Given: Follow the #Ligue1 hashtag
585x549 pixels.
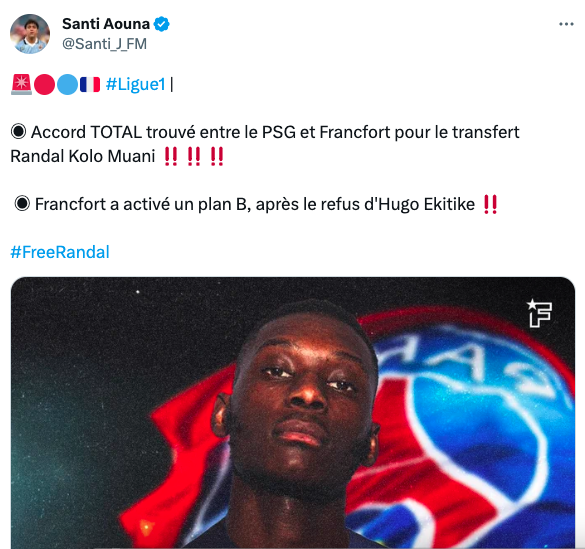Looking at the screenshot, I should click(136, 84).
